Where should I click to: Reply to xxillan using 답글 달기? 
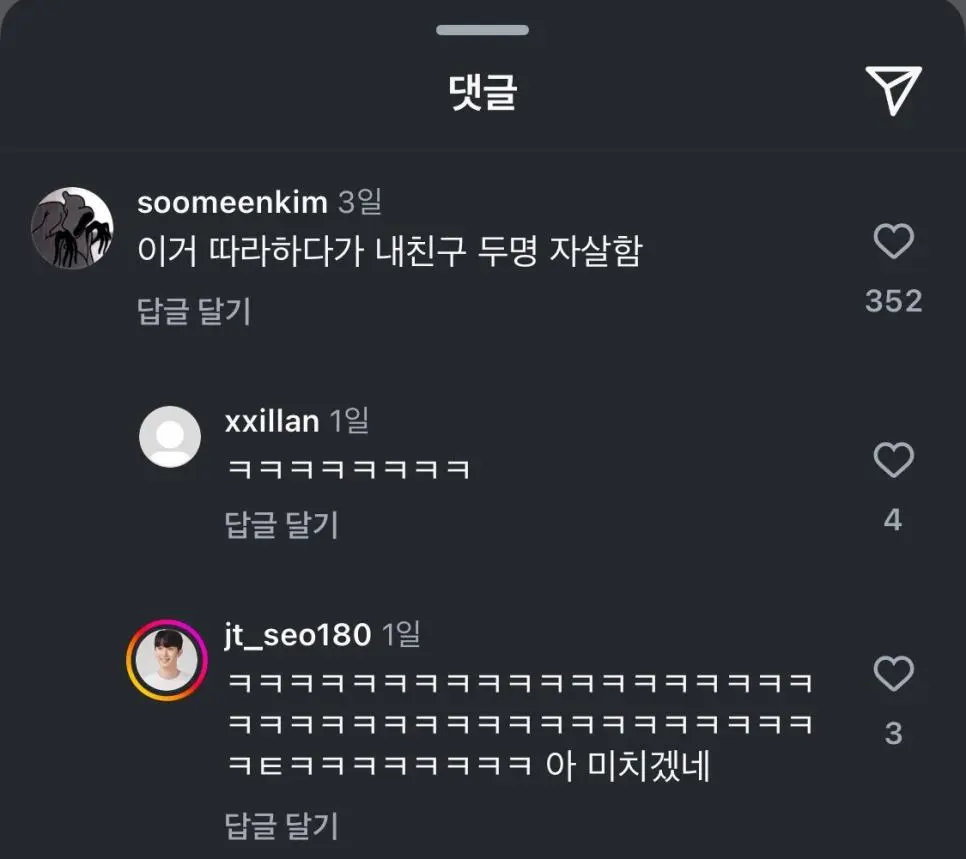[282, 524]
